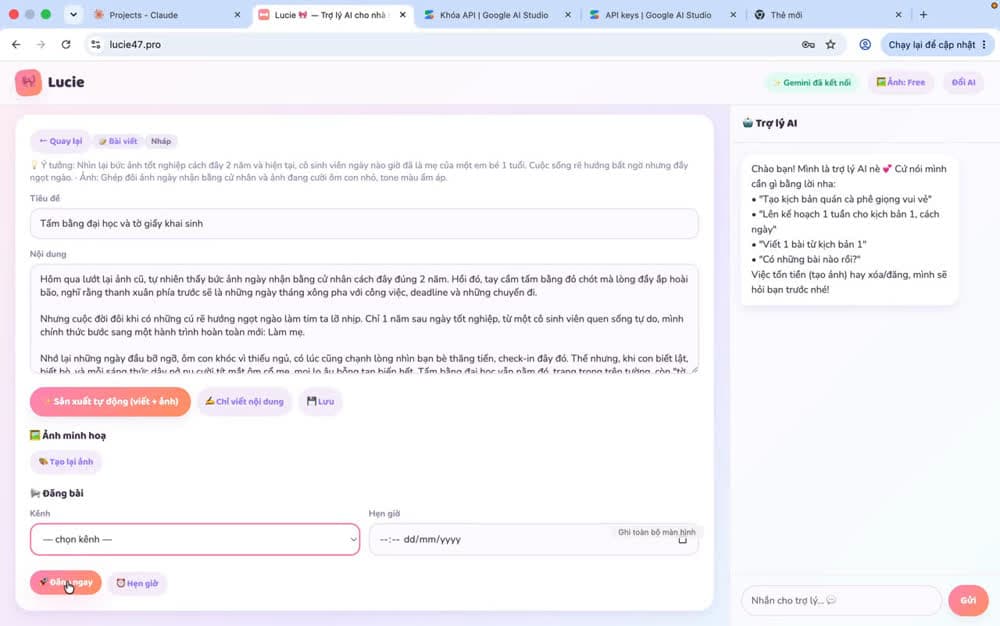The width and height of the screenshot is (1000, 626).
Task: Focus the 'Nhắn cho trợ lý' chat input
Action: [841, 601]
